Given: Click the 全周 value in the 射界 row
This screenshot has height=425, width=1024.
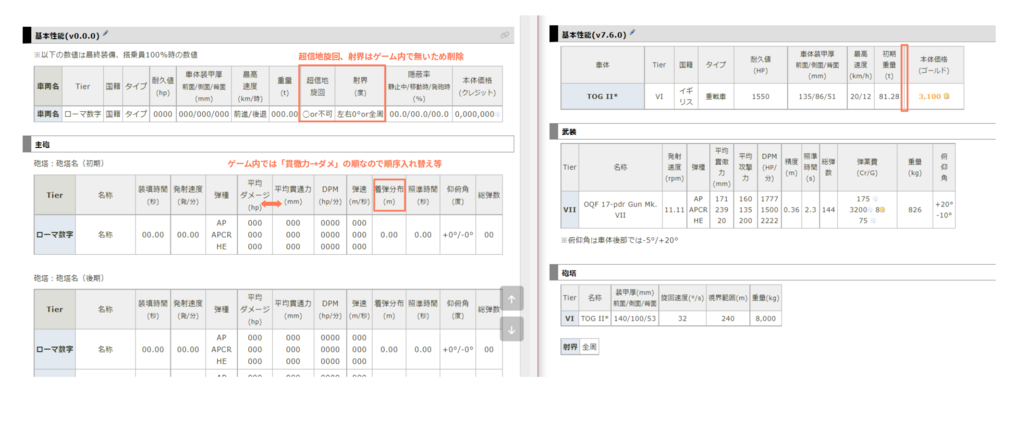Looking at the screenshot, I should click(x=589, y=346).
